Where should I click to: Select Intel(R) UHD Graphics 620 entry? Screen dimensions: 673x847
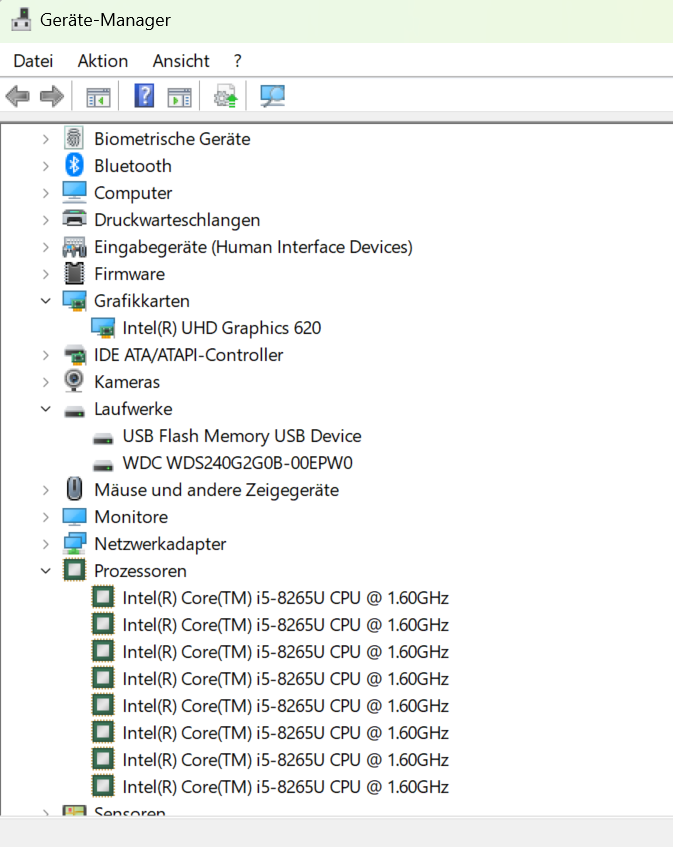pos(221,328)
